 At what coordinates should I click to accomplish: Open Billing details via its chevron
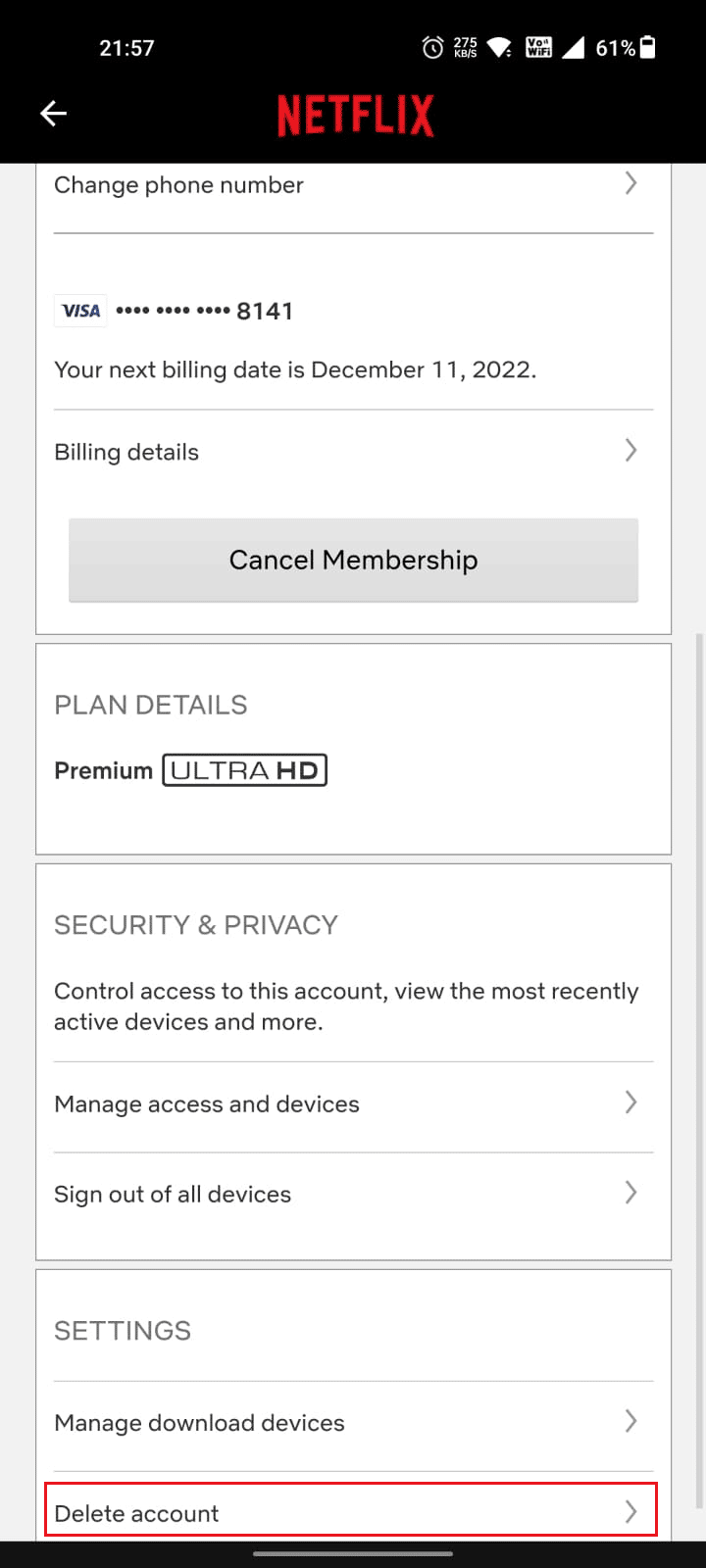click(631, 450)
